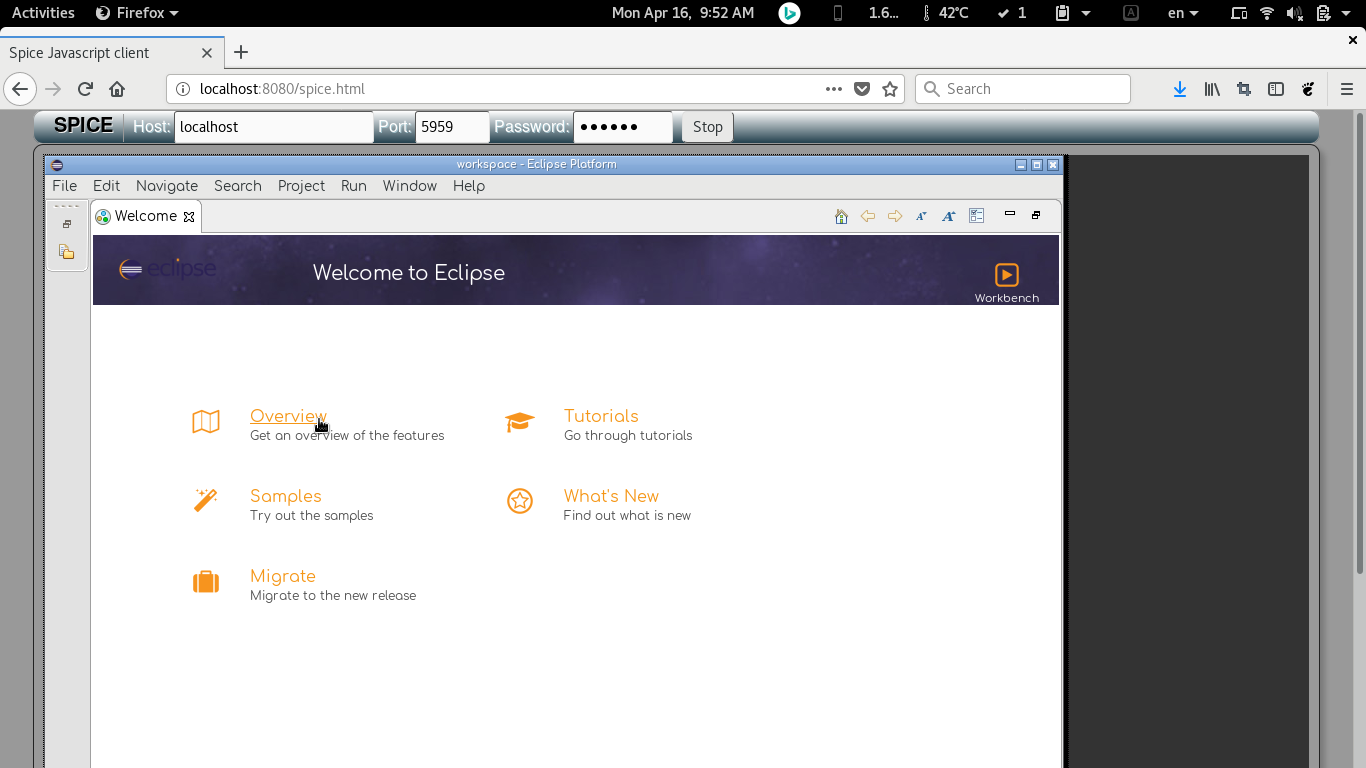Open the GNOME system status menu
Screen dimensions: 1366x768
1296,13
